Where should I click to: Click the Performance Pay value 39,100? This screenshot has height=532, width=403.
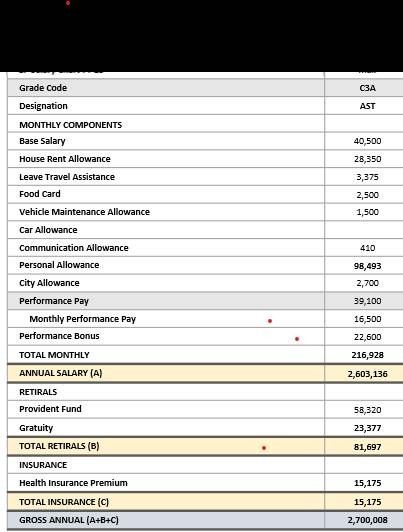click(x=367, y=301)
